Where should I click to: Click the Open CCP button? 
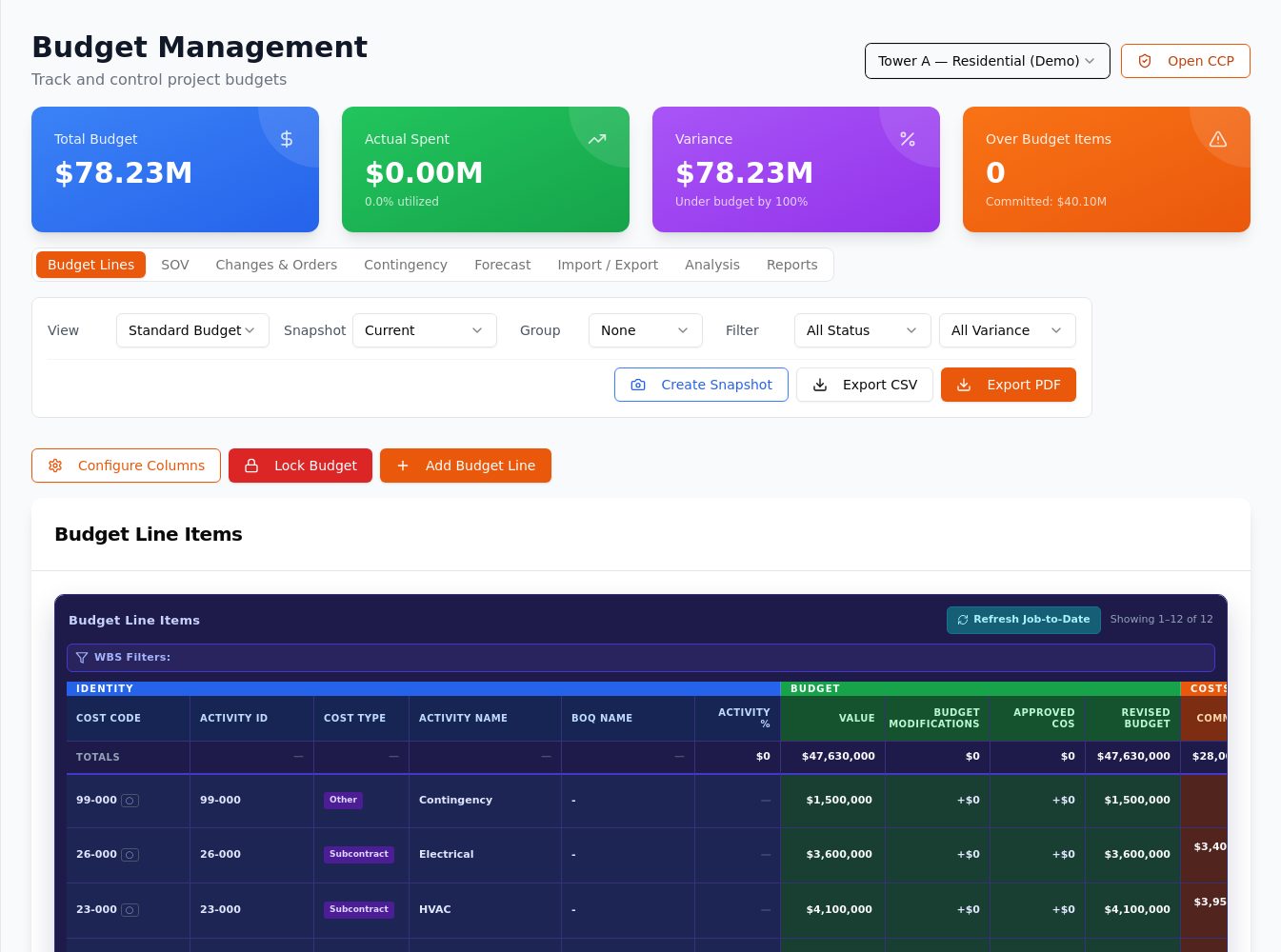click(1186, 61)
